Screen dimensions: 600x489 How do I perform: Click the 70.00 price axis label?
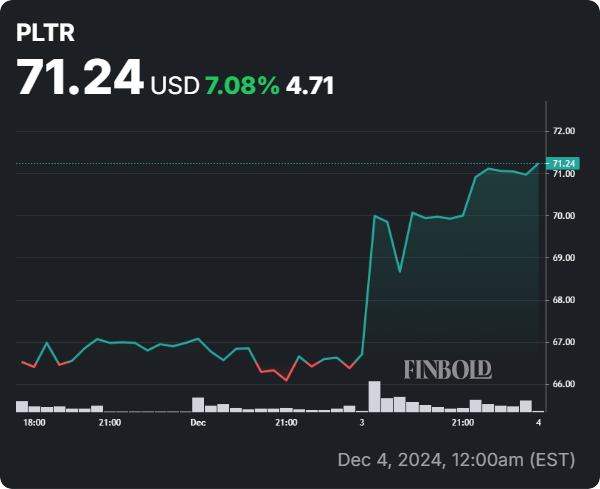coord(564,216)
